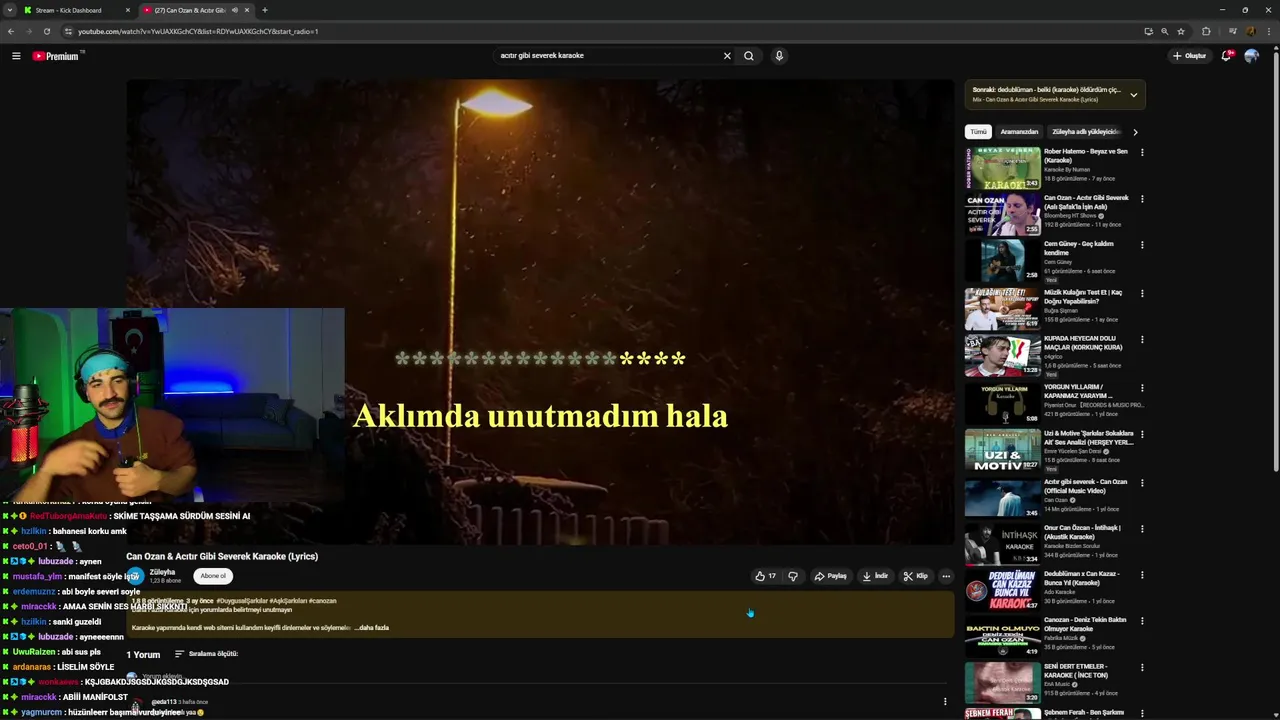Open KUPADA HEYECAN DOLU MAÇLAR title

(1083, 343)
